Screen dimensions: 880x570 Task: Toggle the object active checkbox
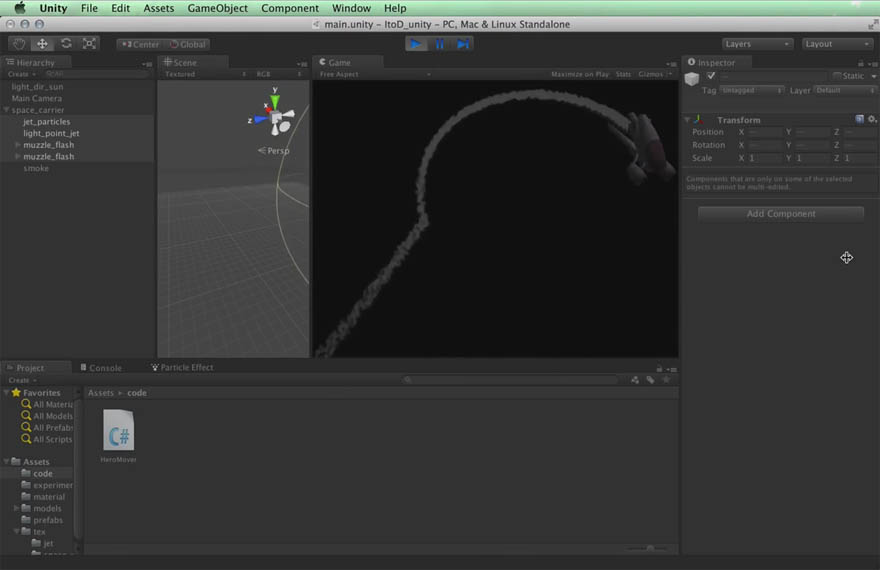pyautogui.click(x=711, y=76)
